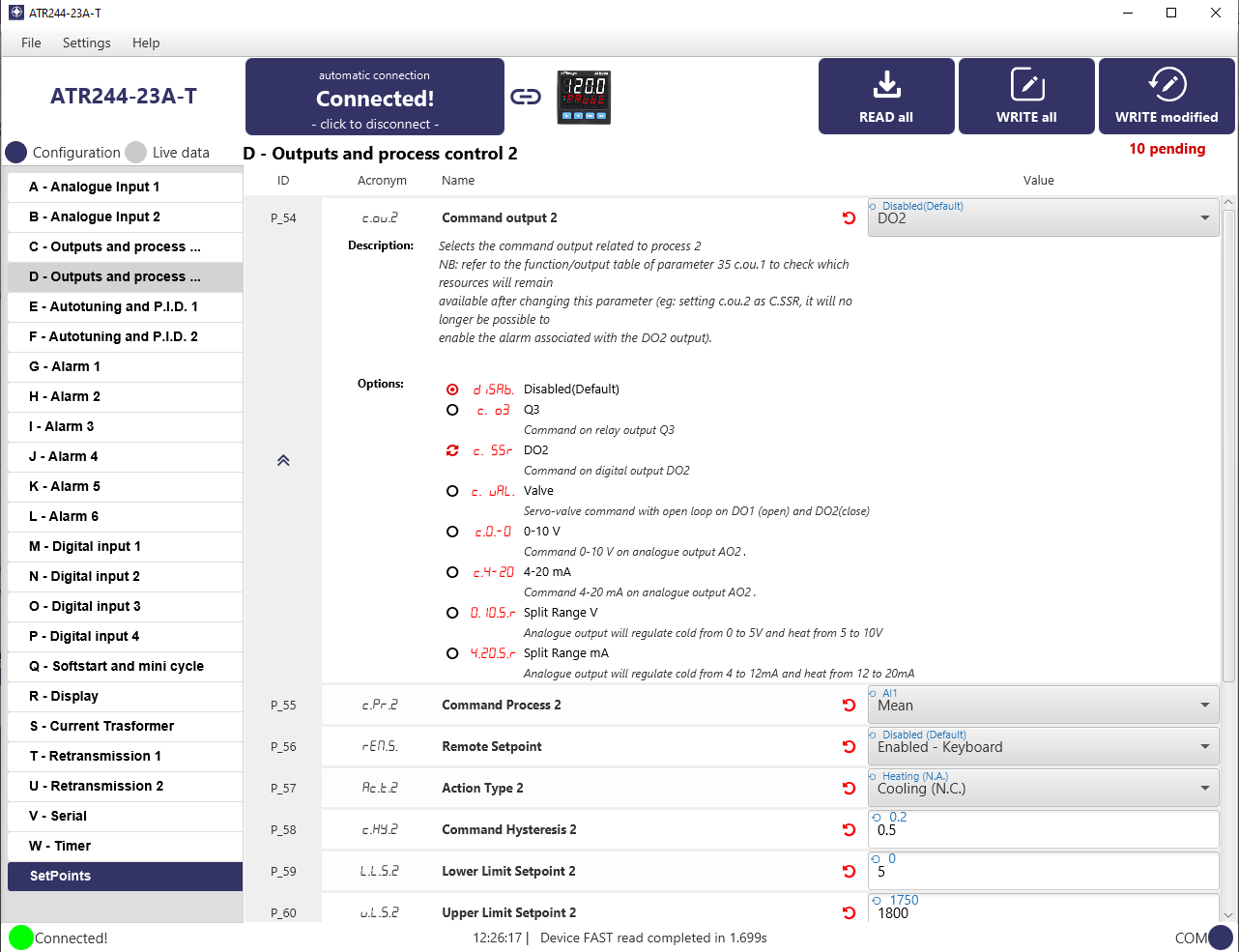Open L - Alarm 6 section
Viewport: 1239px width, 952px height.
click(125, 516)
